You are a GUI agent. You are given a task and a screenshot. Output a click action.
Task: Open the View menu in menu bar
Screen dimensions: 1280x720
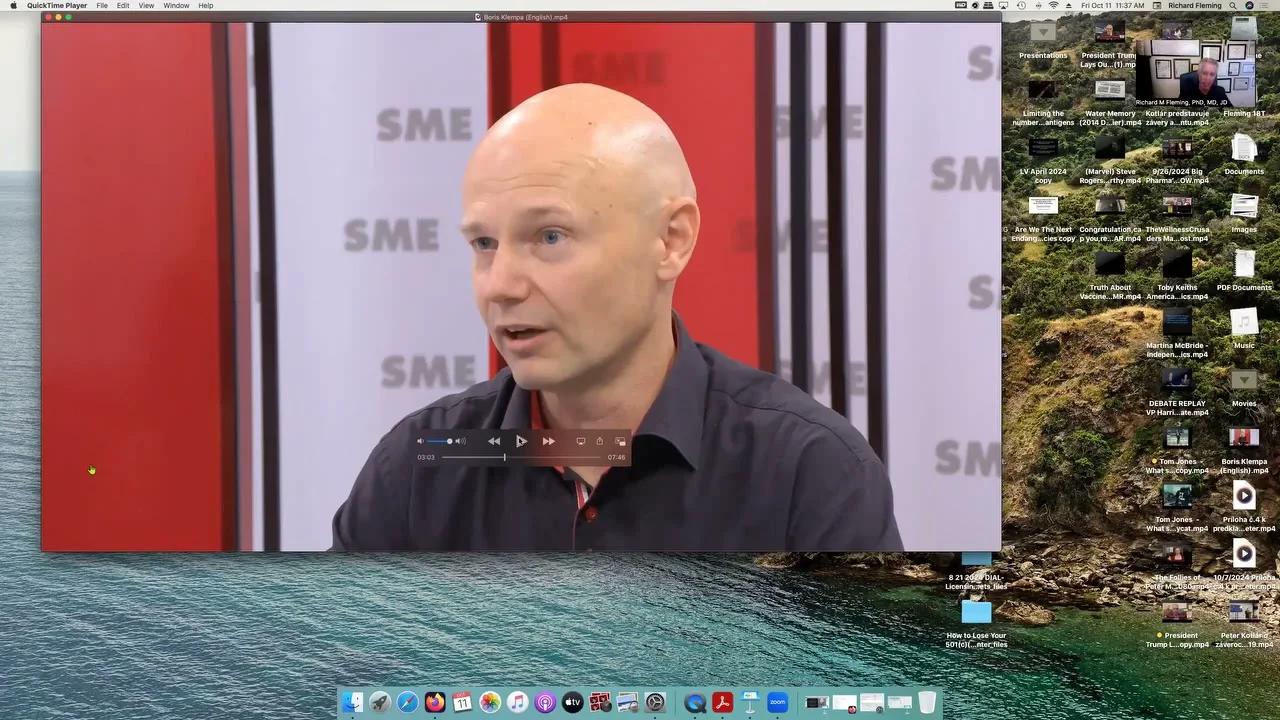coord(146,6)
